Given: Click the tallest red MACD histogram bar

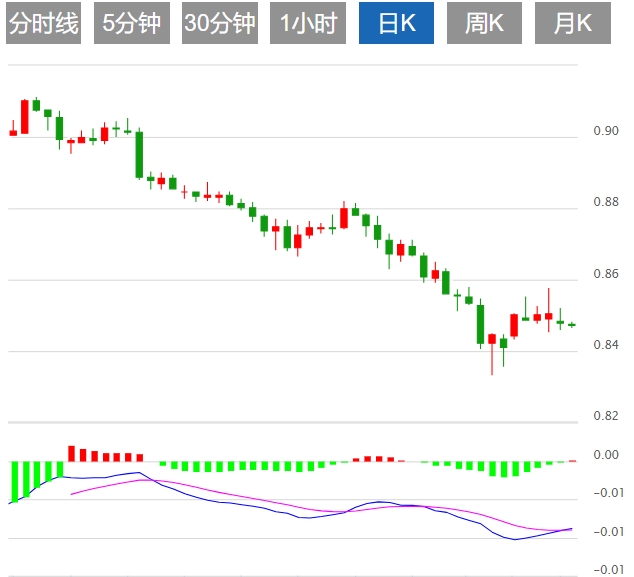Looking at the screenshot, I should pos(71,453).
